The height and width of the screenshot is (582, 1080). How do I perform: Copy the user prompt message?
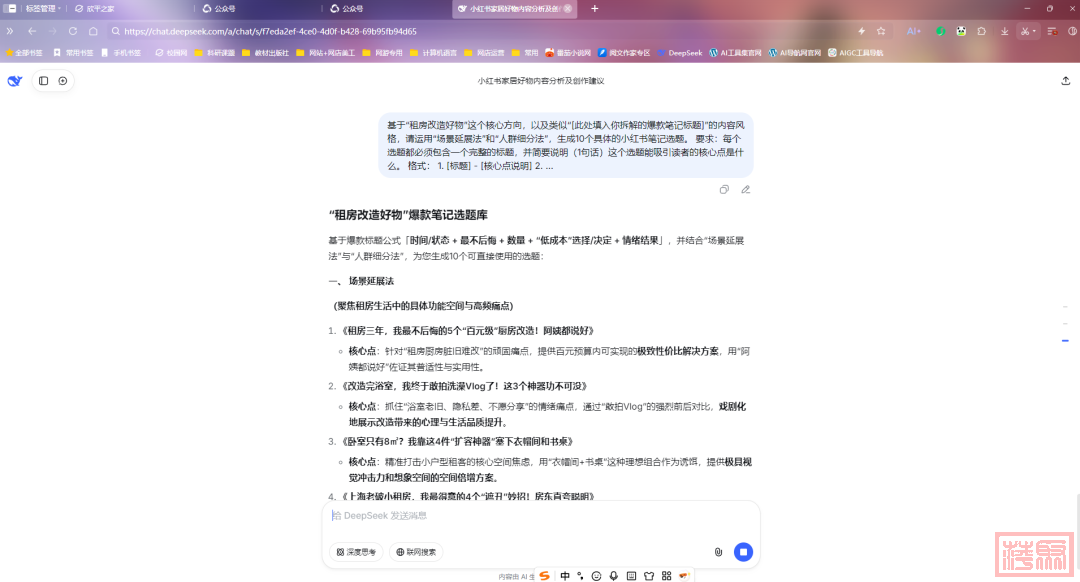pos(724,189)
